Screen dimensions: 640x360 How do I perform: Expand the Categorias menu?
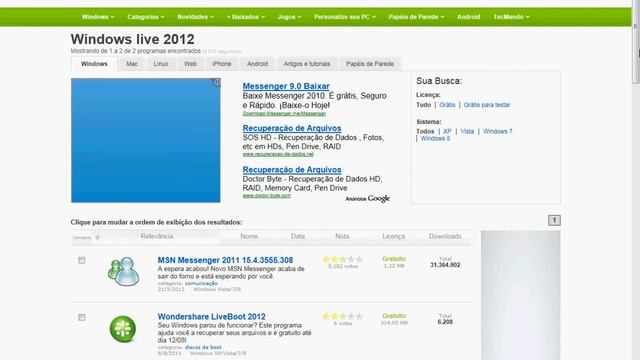(x=146, y=17)
